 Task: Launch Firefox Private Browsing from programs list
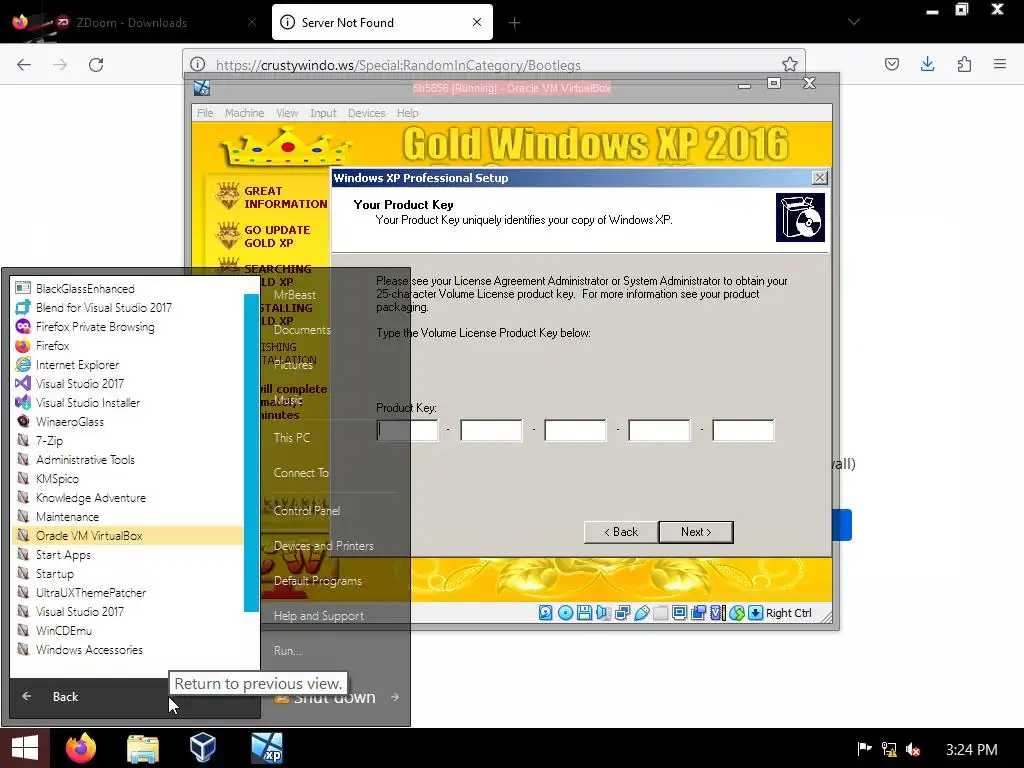128,327
